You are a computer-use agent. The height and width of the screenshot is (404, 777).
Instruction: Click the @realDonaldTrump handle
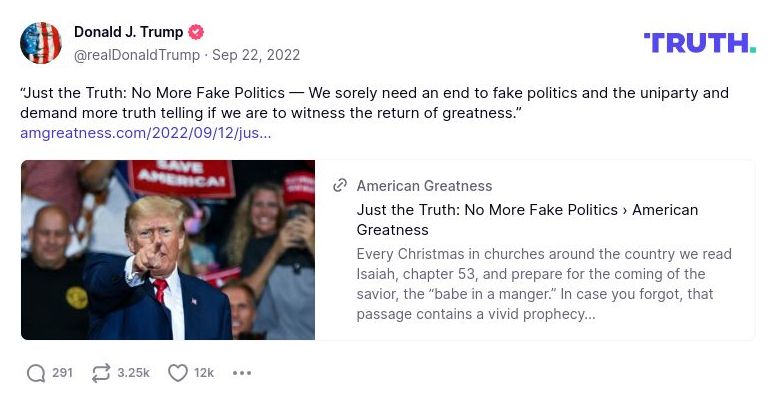coord(137,55)
